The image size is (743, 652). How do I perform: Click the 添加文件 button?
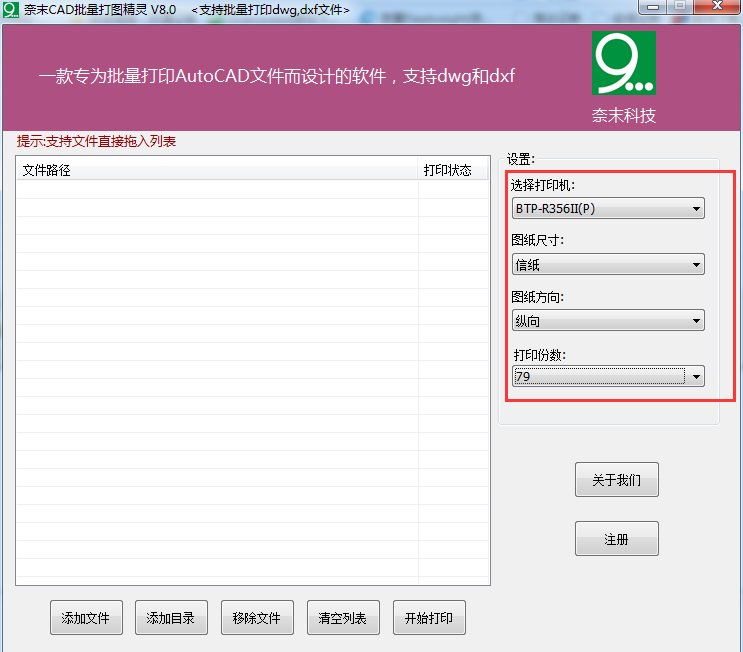pos(86,617)
